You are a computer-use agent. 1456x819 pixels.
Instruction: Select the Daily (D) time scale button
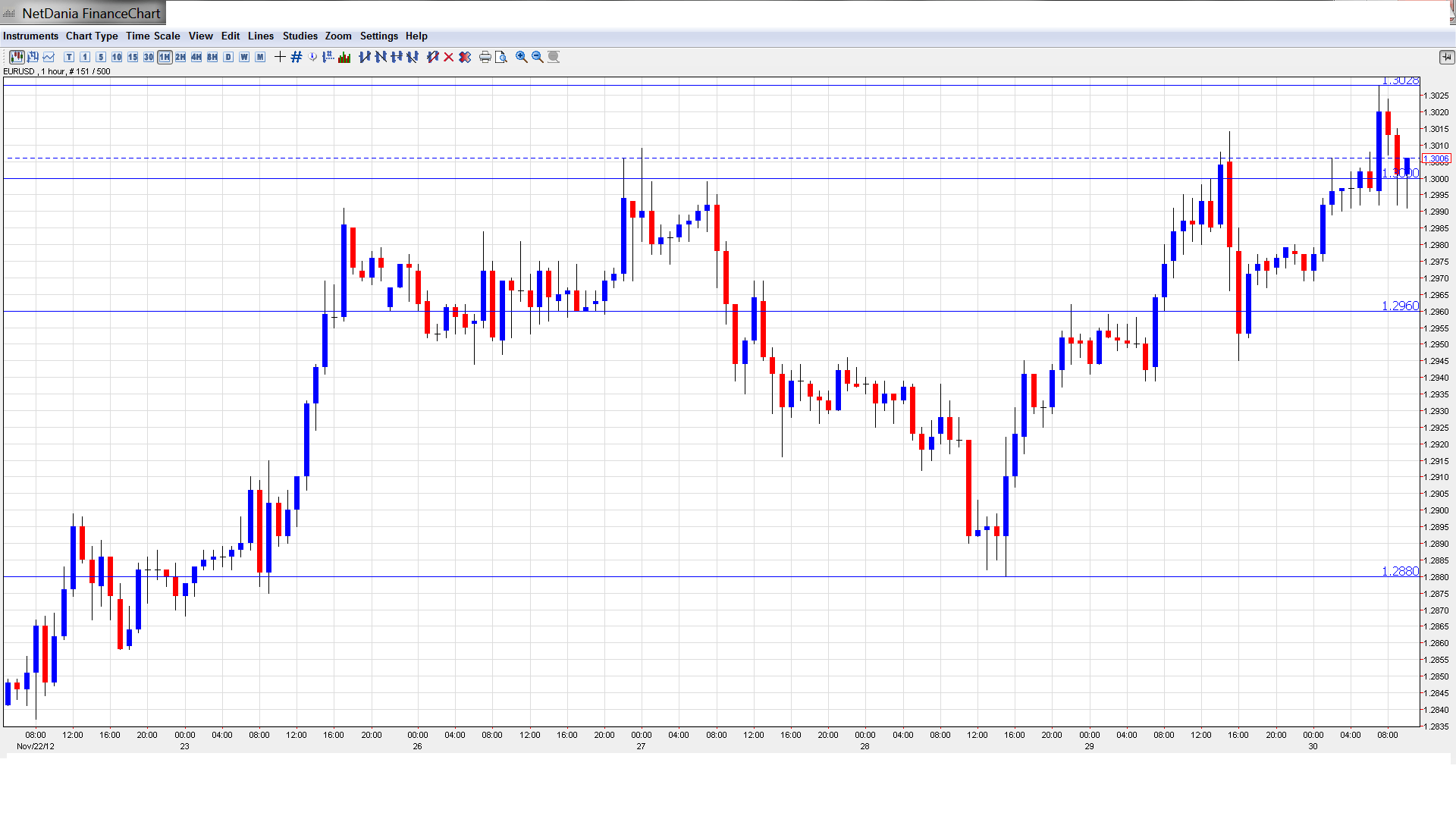click(x=228, y=57)
